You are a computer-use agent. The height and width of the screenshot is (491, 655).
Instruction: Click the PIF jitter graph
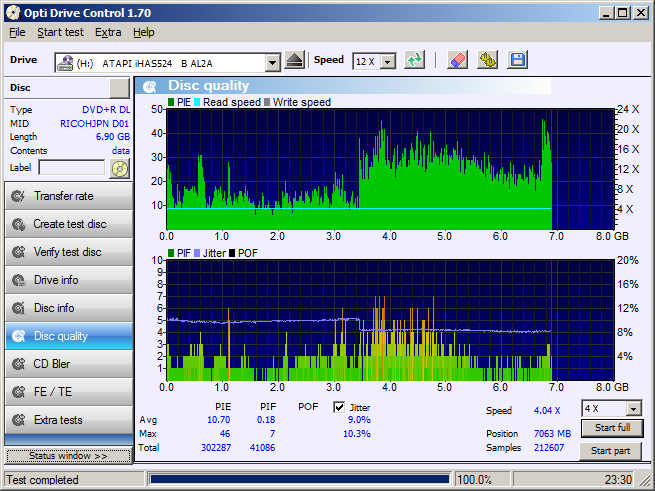(390, 321)
